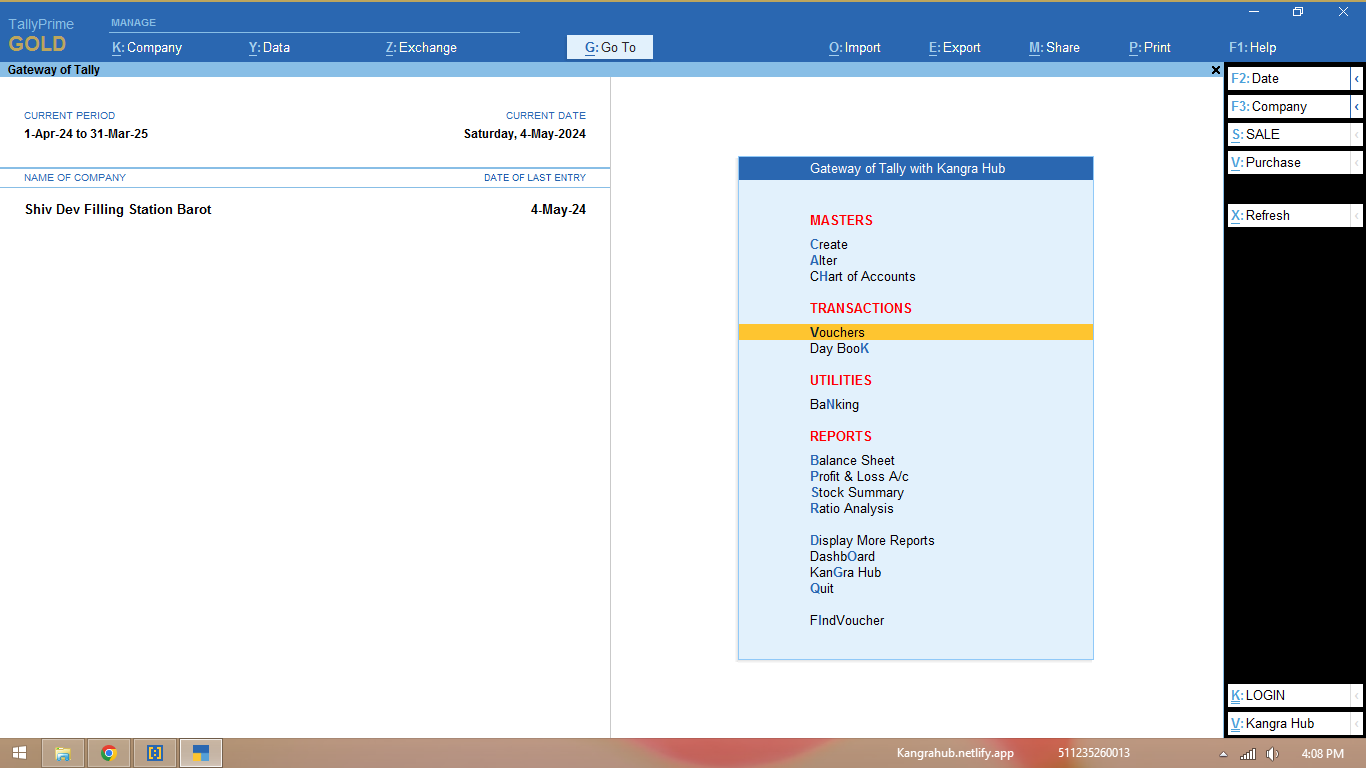This screenshot has width=1366, height=768.
Task: Open Balance Sheet report
Action: (852, 460)
